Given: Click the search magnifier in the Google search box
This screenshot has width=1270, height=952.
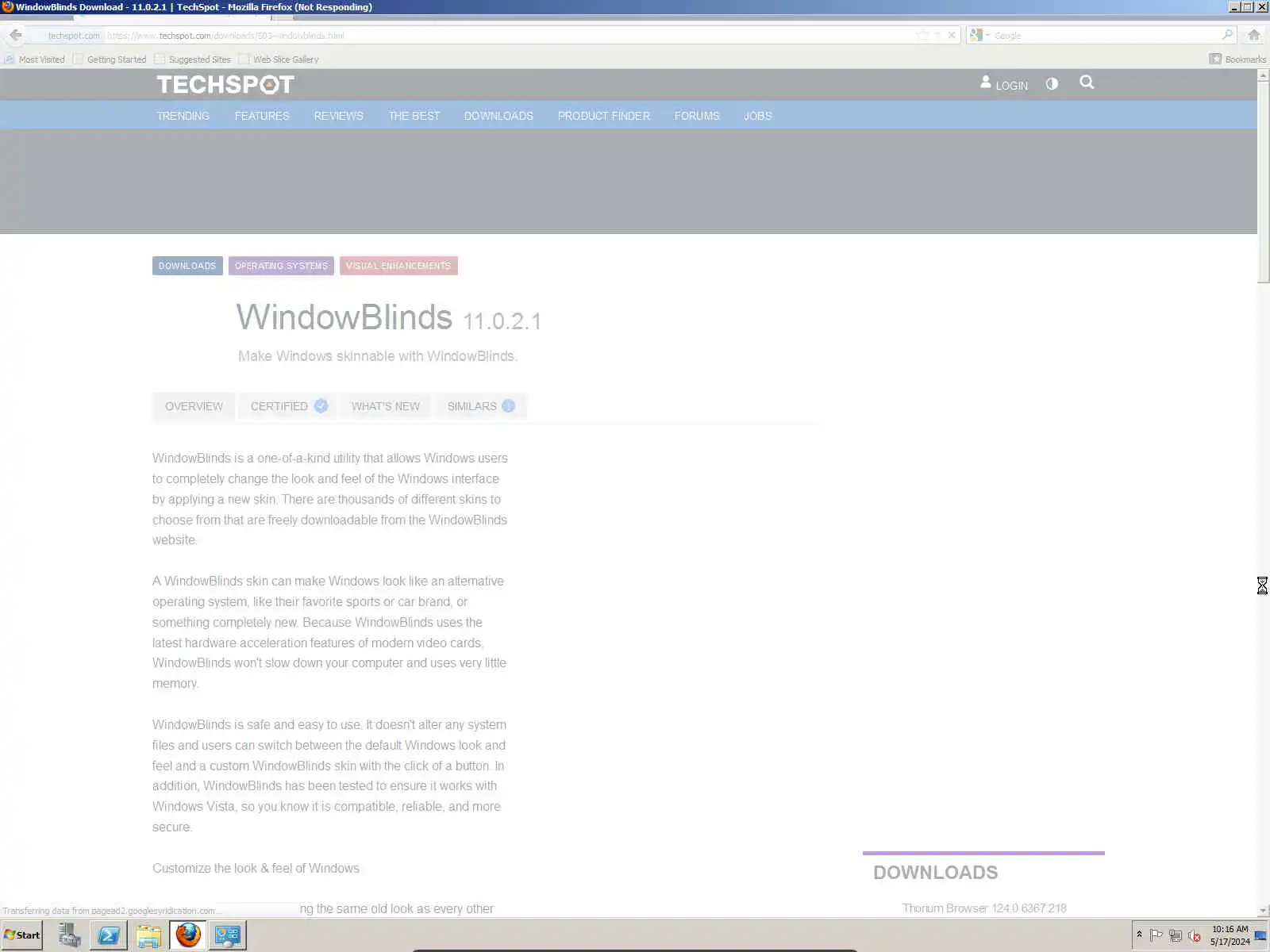Looking at the screenshot, I should click(x=1228, y=35).
